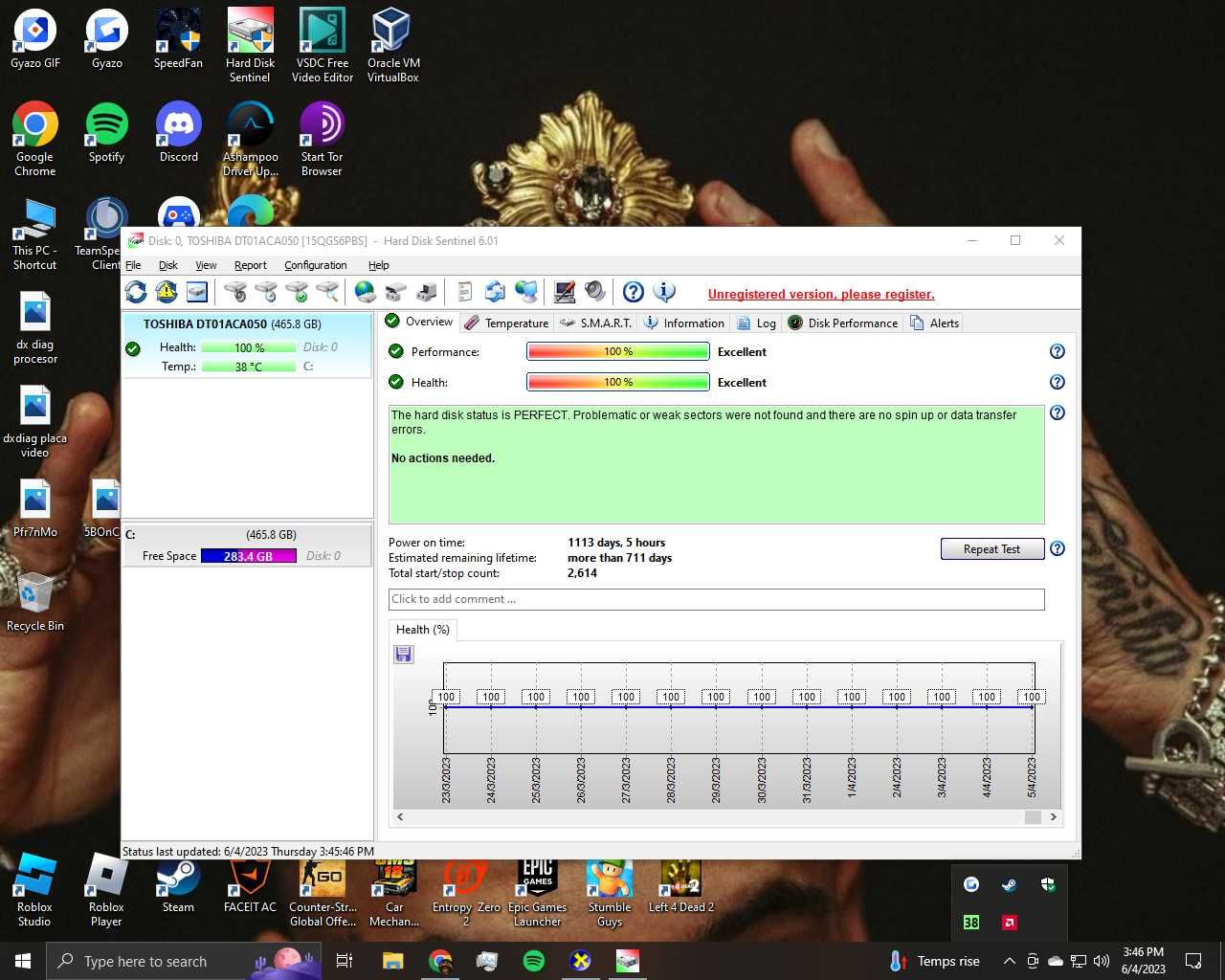Select the Health (%) graph tab

[422, 629]
